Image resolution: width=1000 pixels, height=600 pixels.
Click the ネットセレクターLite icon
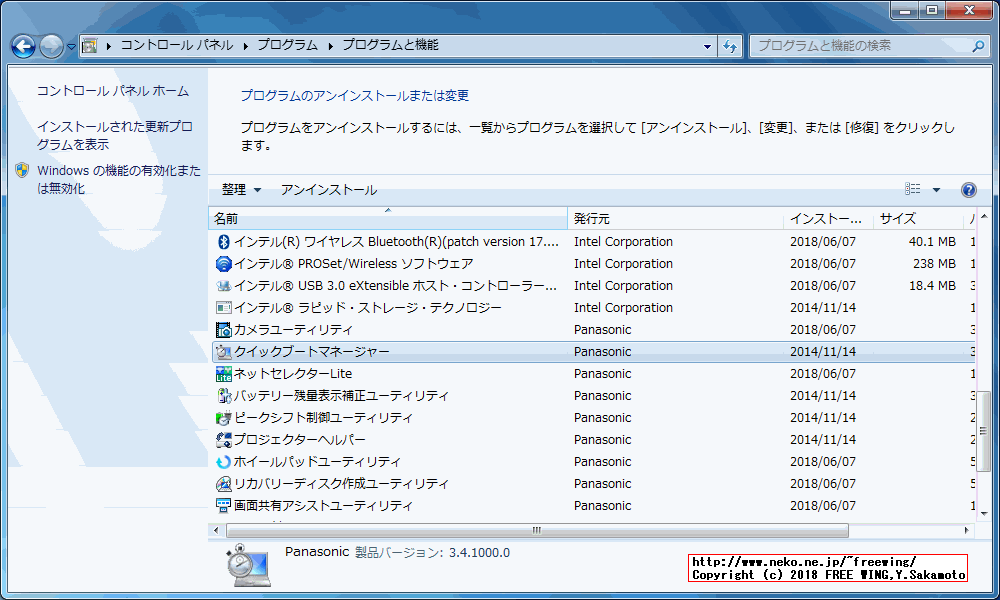click(x=224, y=374)
